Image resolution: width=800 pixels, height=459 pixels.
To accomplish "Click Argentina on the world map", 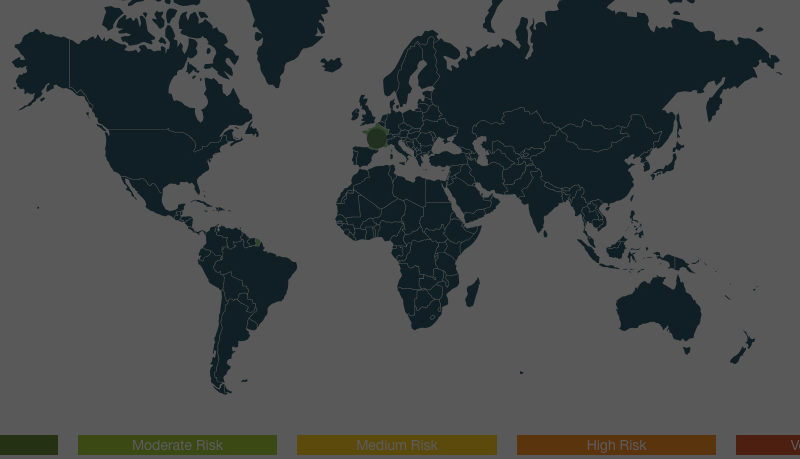I will click(232, 340).
